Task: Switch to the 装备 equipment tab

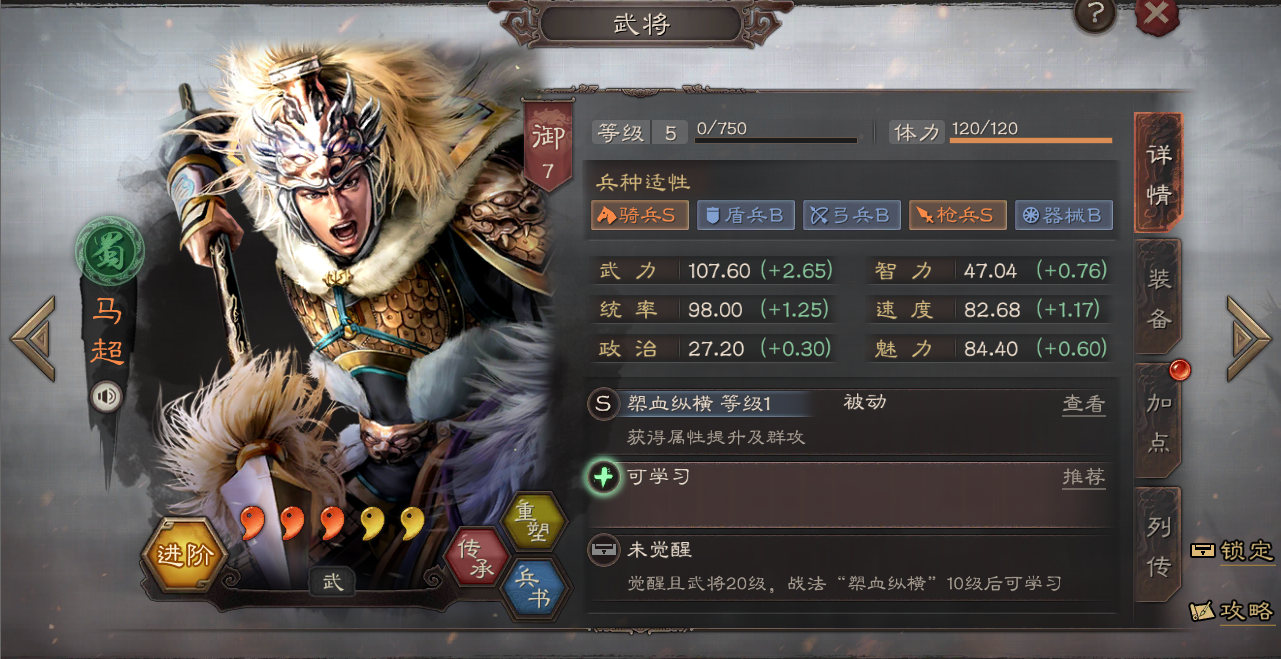Action: pos(1158,298)
